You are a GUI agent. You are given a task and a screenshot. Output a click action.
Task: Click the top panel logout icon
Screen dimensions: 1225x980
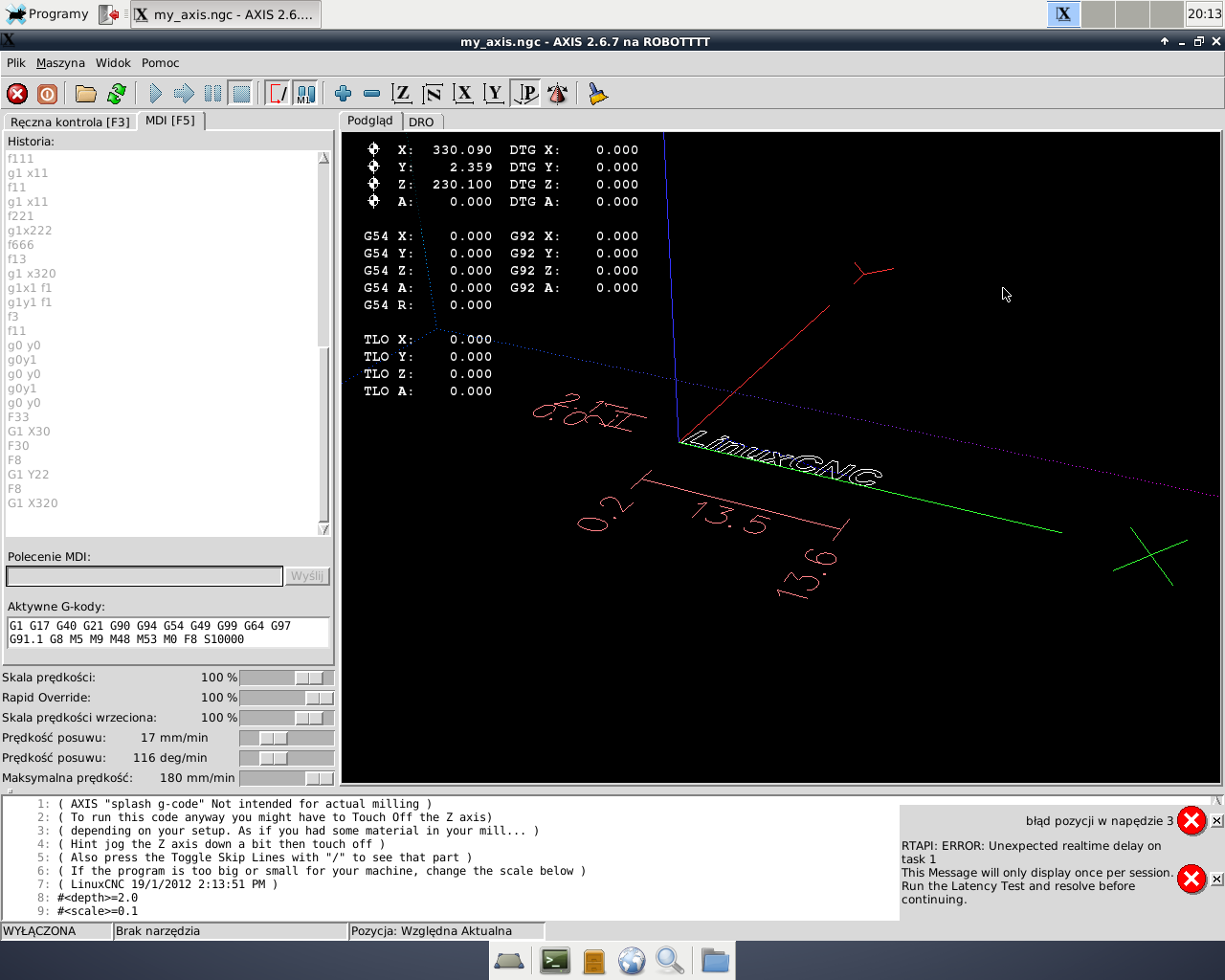109,14
